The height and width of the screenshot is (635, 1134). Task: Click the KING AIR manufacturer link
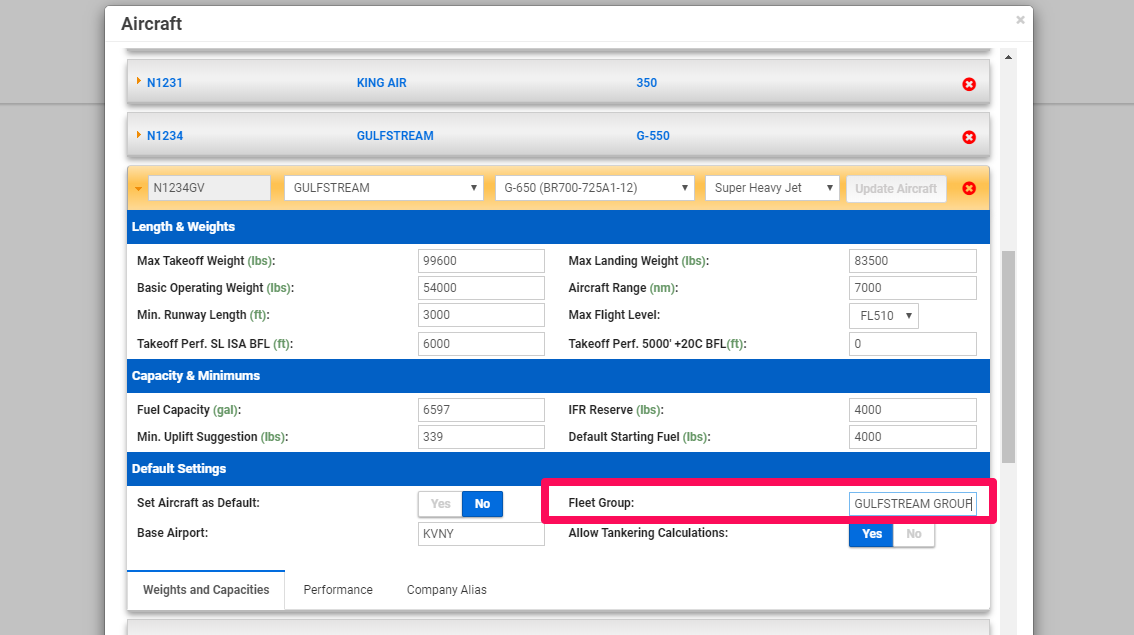point(381,82)
